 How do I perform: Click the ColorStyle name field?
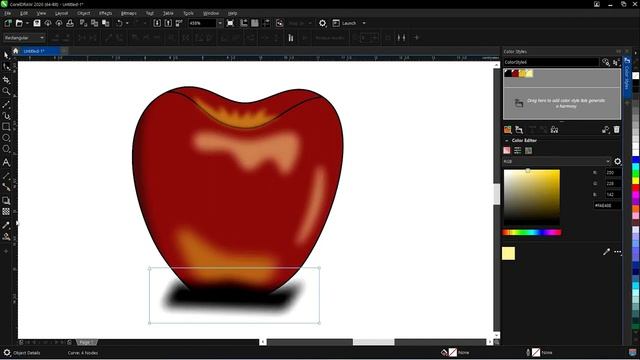coord(551,62)
